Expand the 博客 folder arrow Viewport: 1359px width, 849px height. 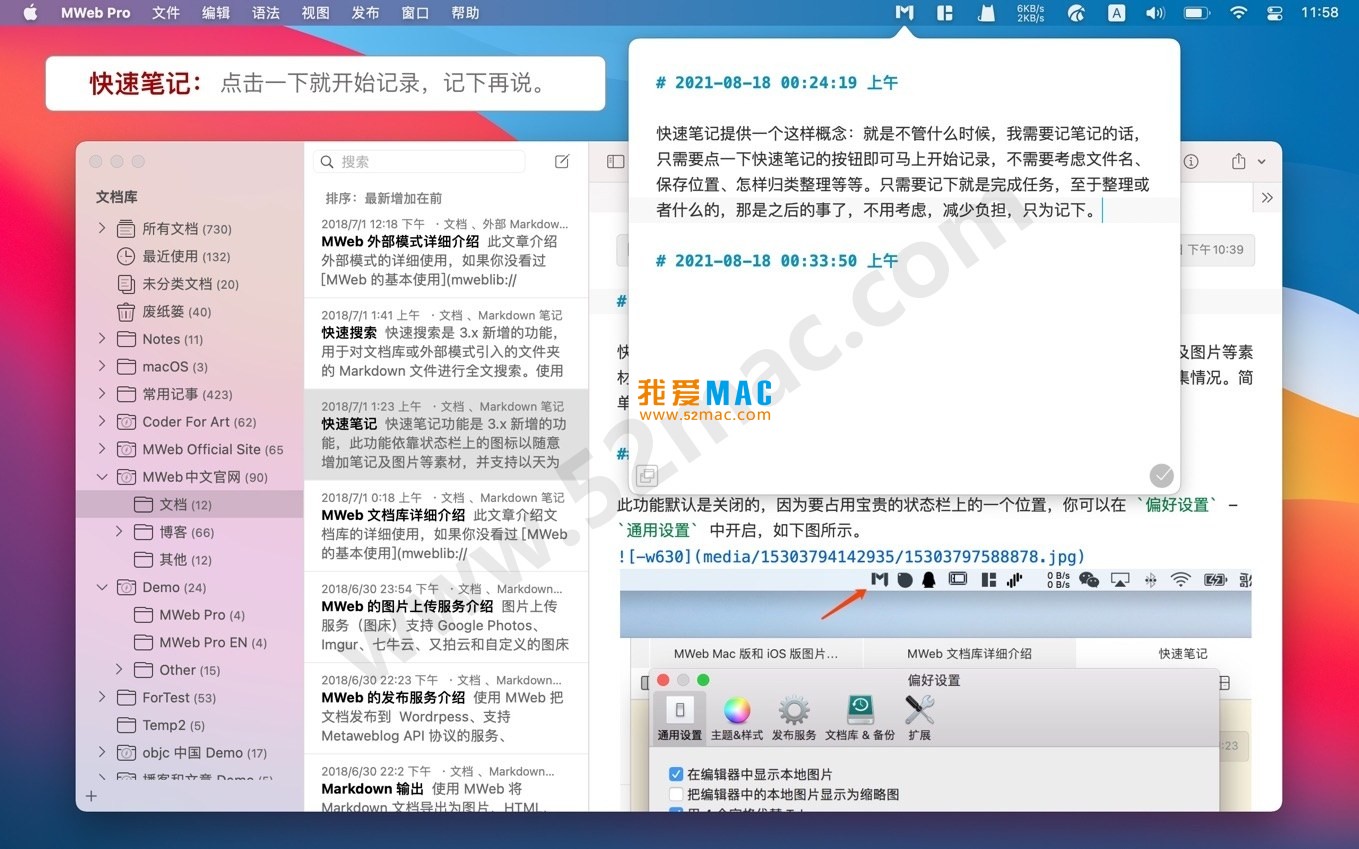119,532
